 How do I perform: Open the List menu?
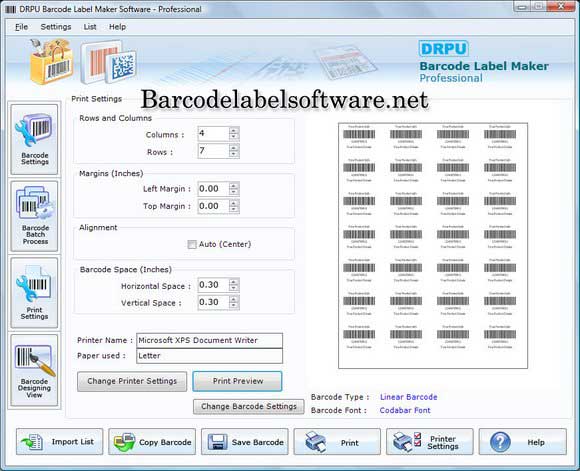pos(90,27)
